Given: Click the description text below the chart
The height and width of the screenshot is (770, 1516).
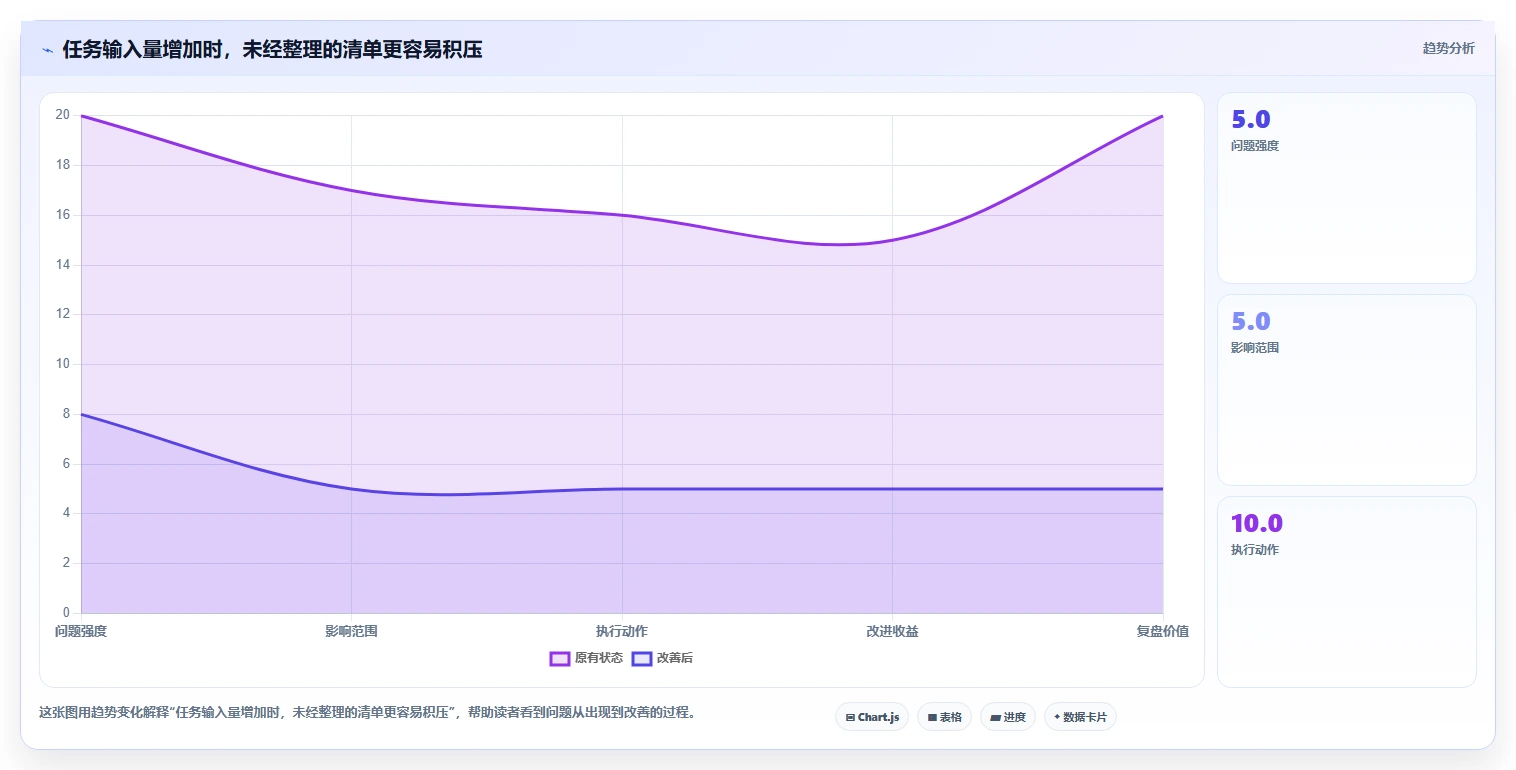Looking at the screenshot, I should click(x=367, y=713).
